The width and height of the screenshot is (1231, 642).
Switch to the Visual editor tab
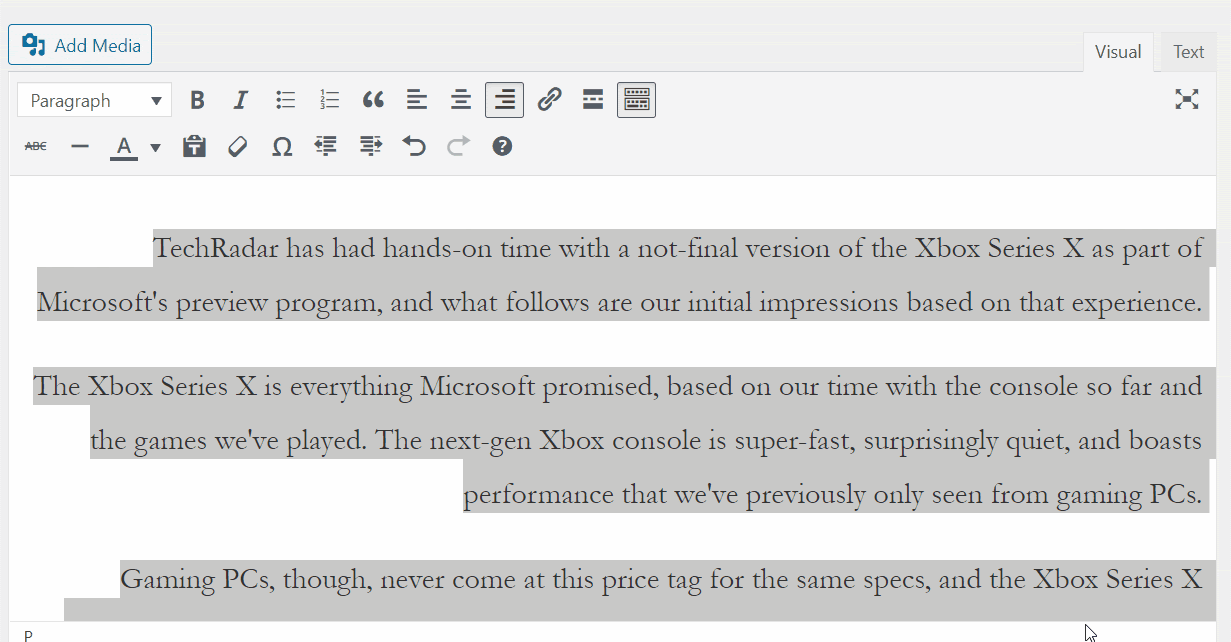1118,52
